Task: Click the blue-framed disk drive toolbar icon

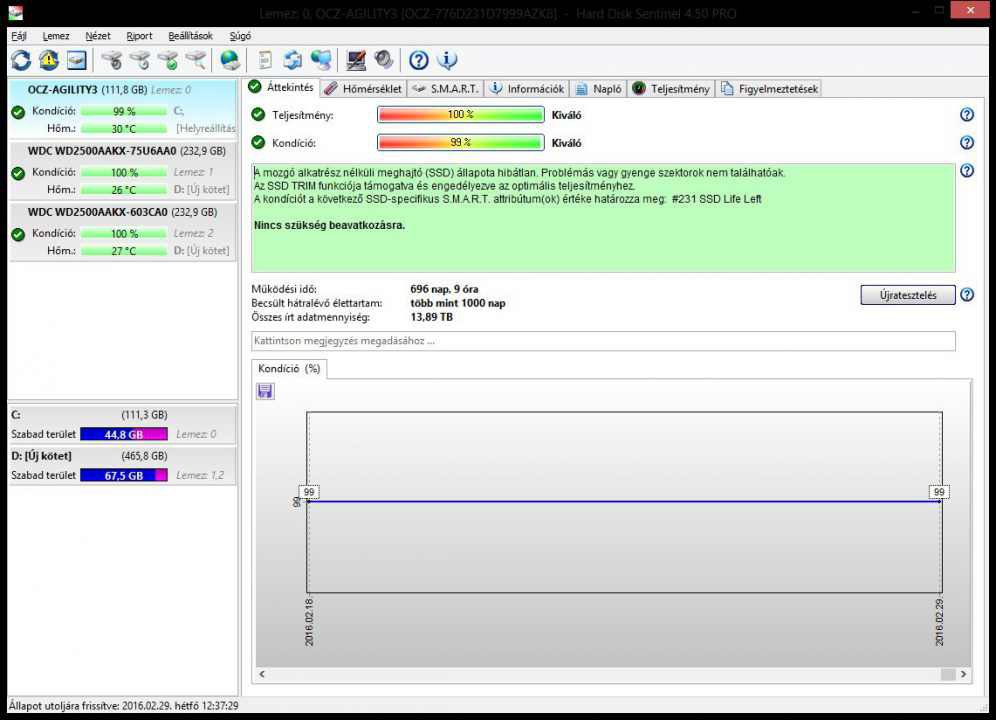Action: point(77,60)
